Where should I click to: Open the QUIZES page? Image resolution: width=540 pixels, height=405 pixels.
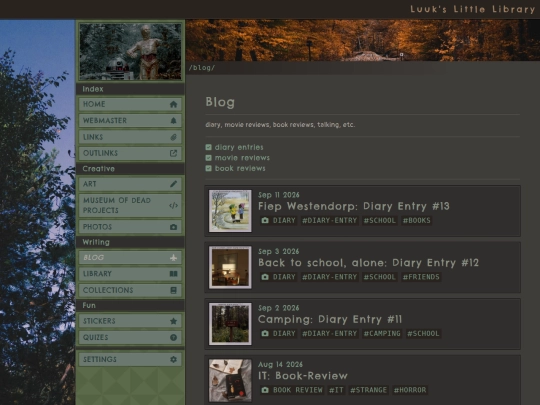130,338
